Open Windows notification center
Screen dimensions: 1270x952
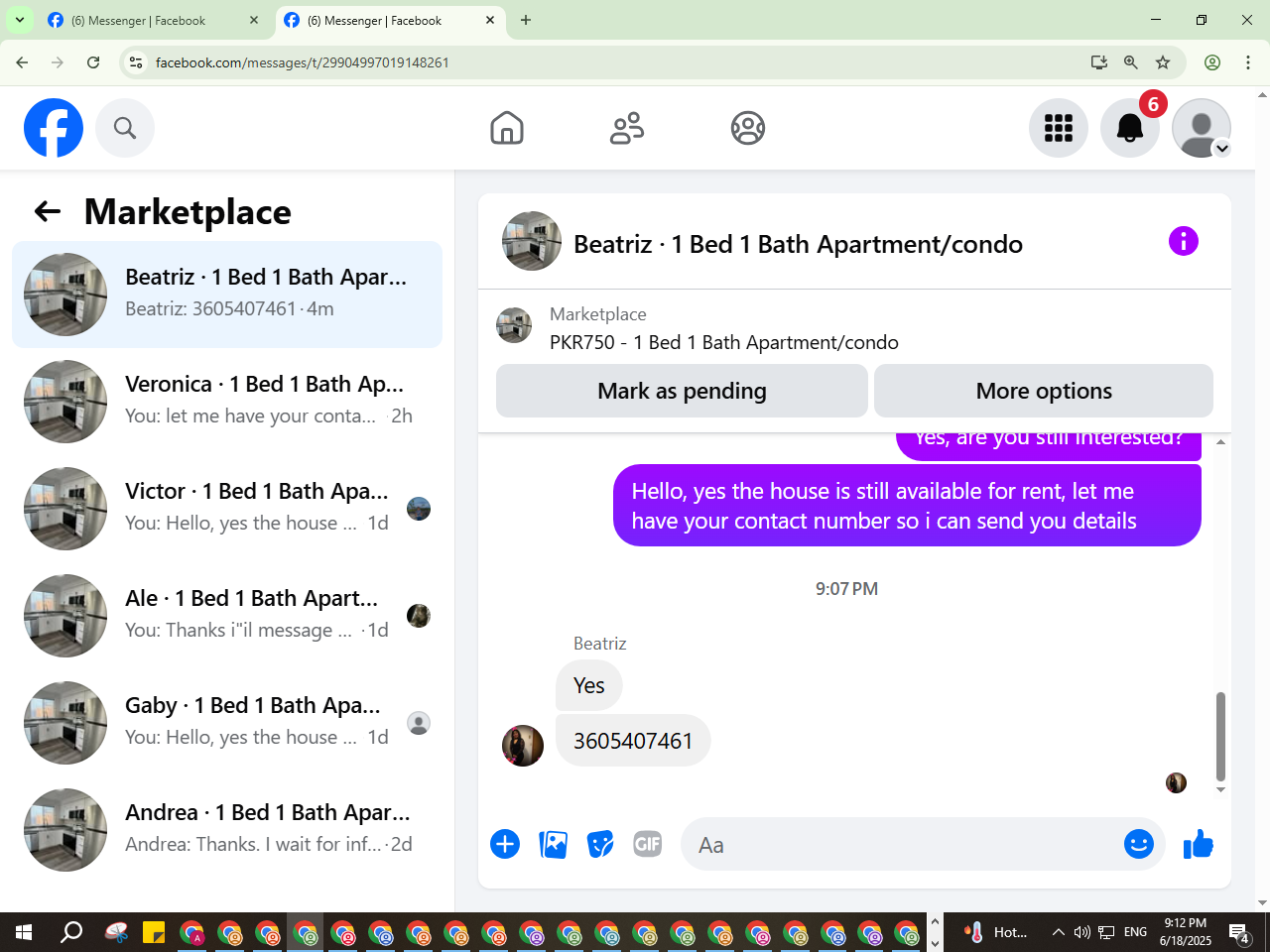pos(1240,932)
